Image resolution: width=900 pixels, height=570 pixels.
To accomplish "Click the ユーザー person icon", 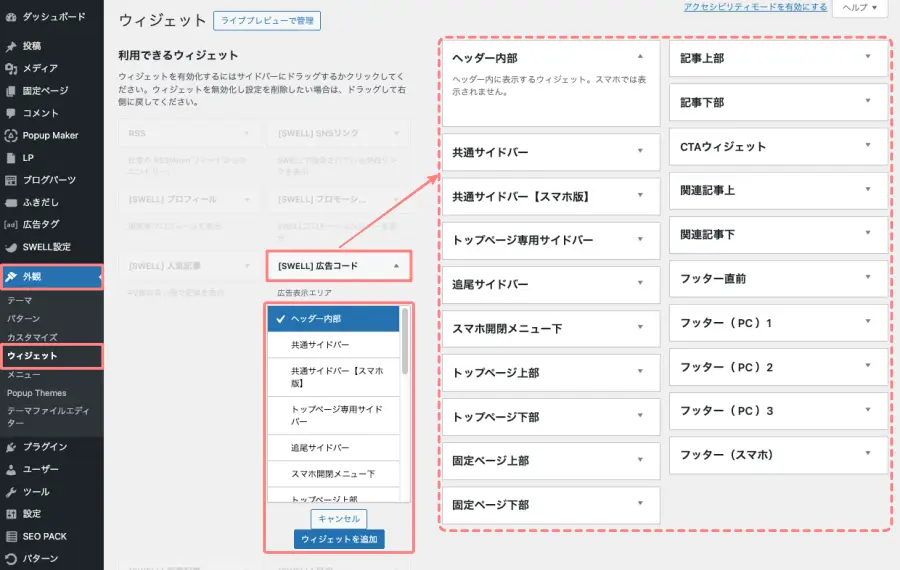I will point(10,469).
